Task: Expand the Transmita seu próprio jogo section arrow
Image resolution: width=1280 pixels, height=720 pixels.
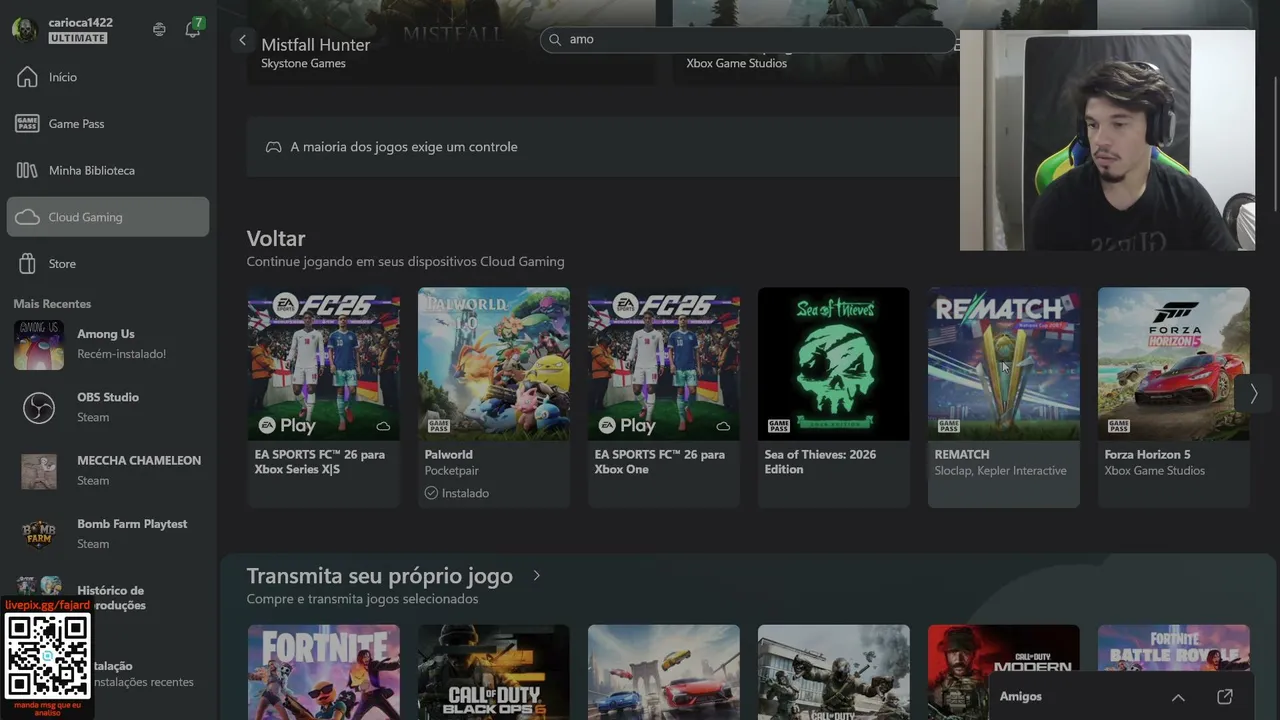Action: 537,576
